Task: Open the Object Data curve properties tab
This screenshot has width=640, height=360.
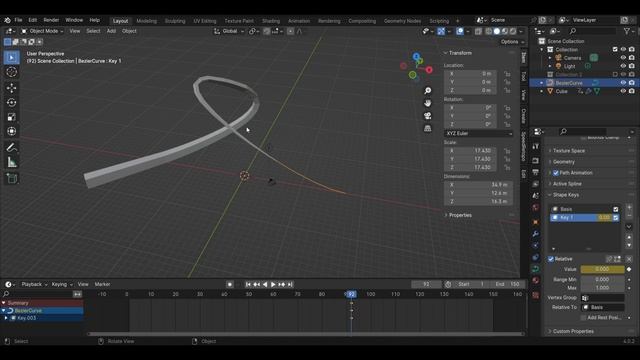Action: (536, 269)
